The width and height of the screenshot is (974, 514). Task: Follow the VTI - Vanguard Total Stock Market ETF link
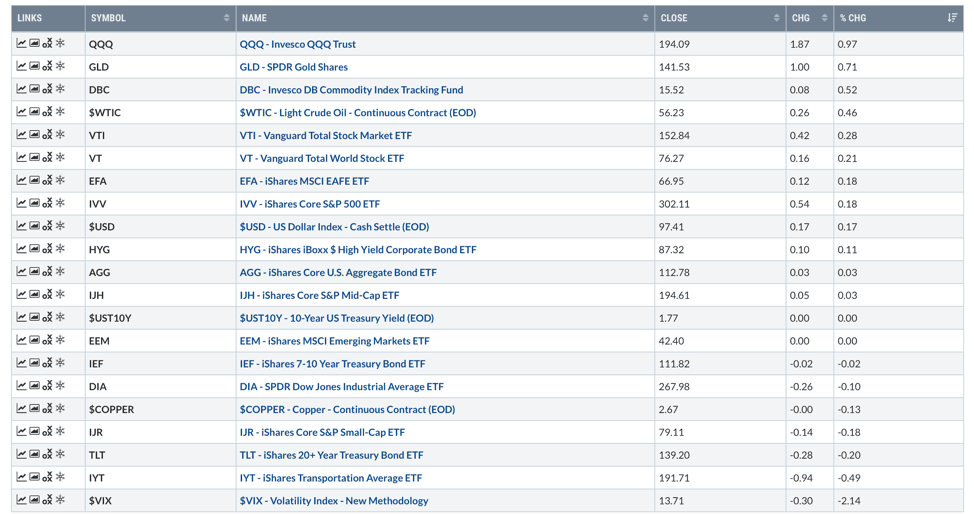click(325, 135)
